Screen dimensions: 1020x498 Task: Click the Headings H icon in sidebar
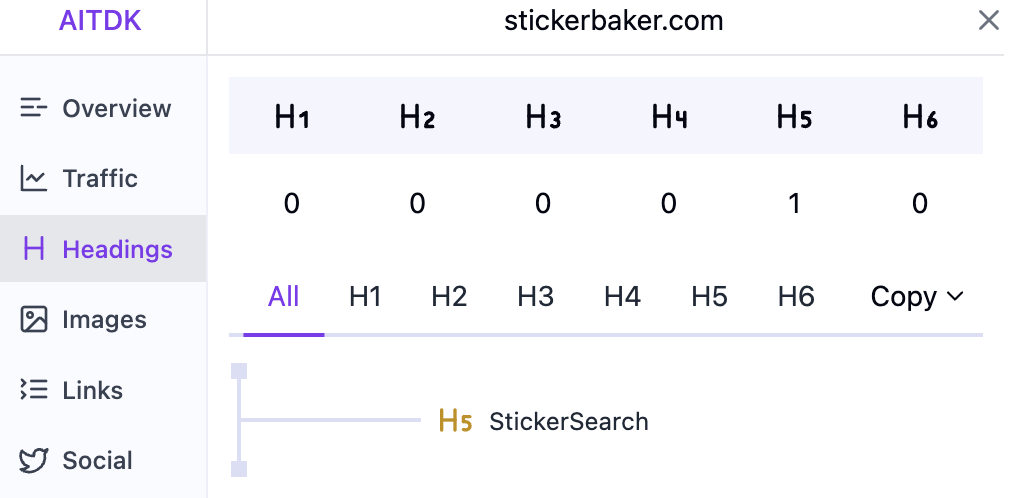pyautogui.click(x=34, y=249)
